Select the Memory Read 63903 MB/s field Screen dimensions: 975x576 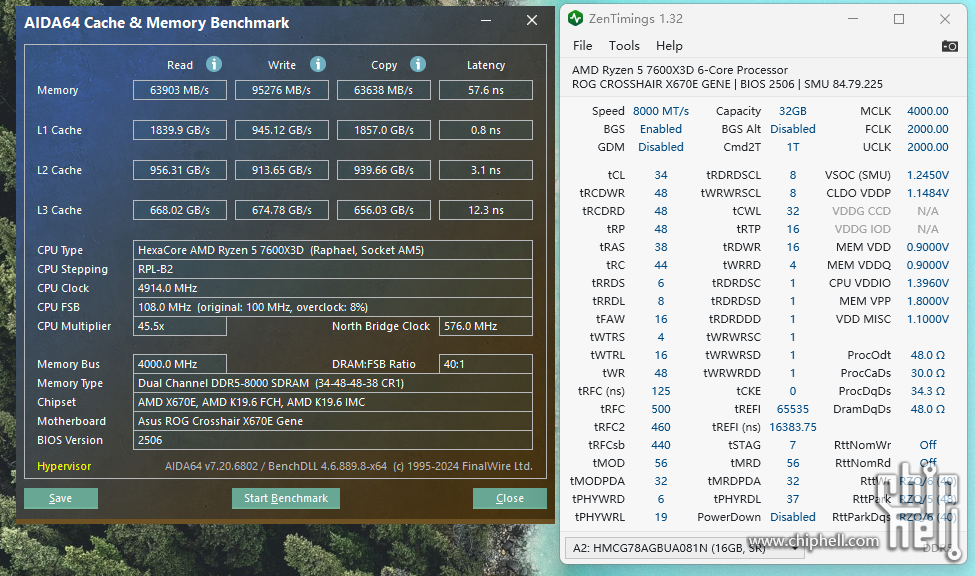180,90
